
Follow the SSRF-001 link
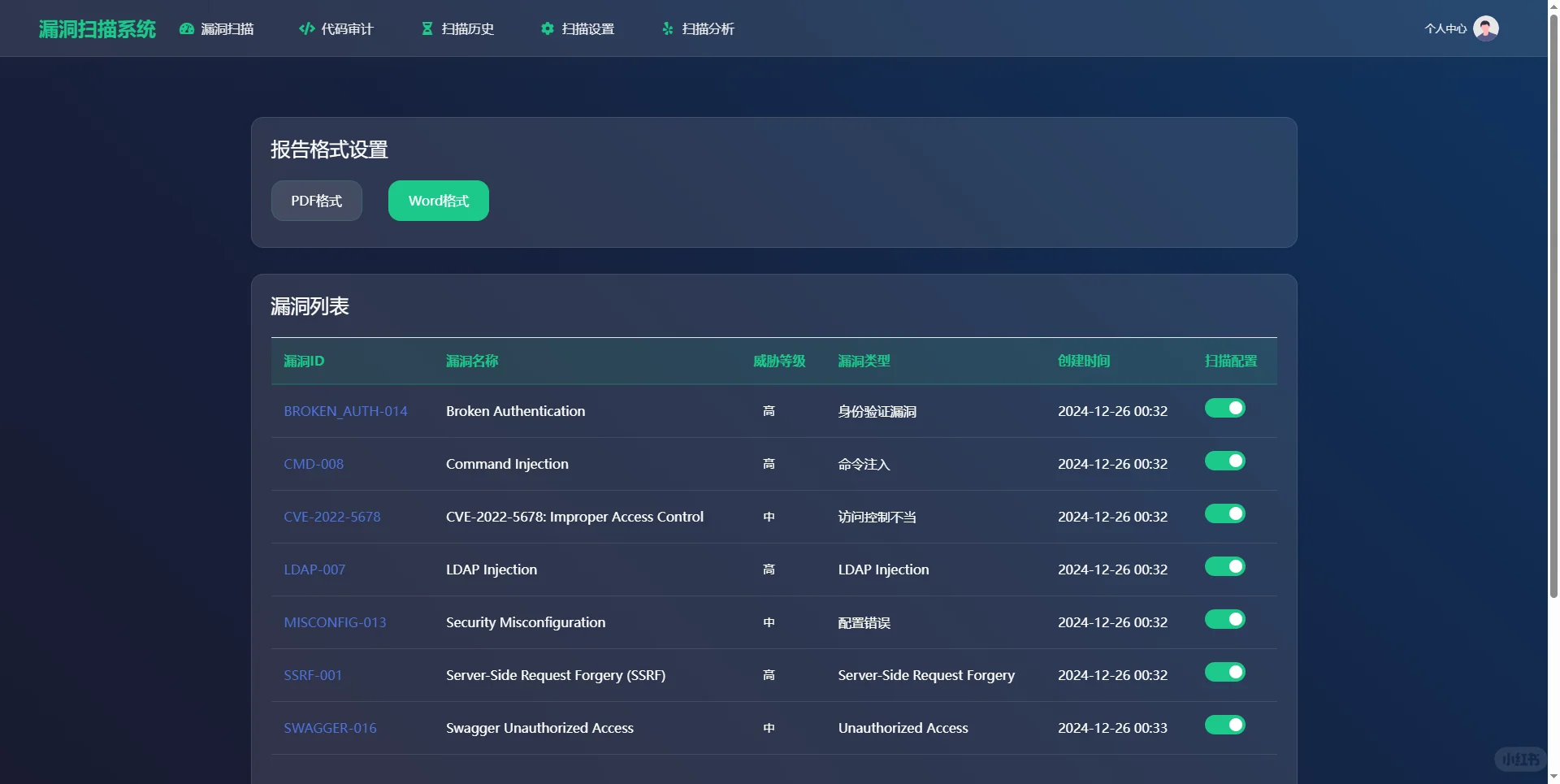click(x=313, y=675)
